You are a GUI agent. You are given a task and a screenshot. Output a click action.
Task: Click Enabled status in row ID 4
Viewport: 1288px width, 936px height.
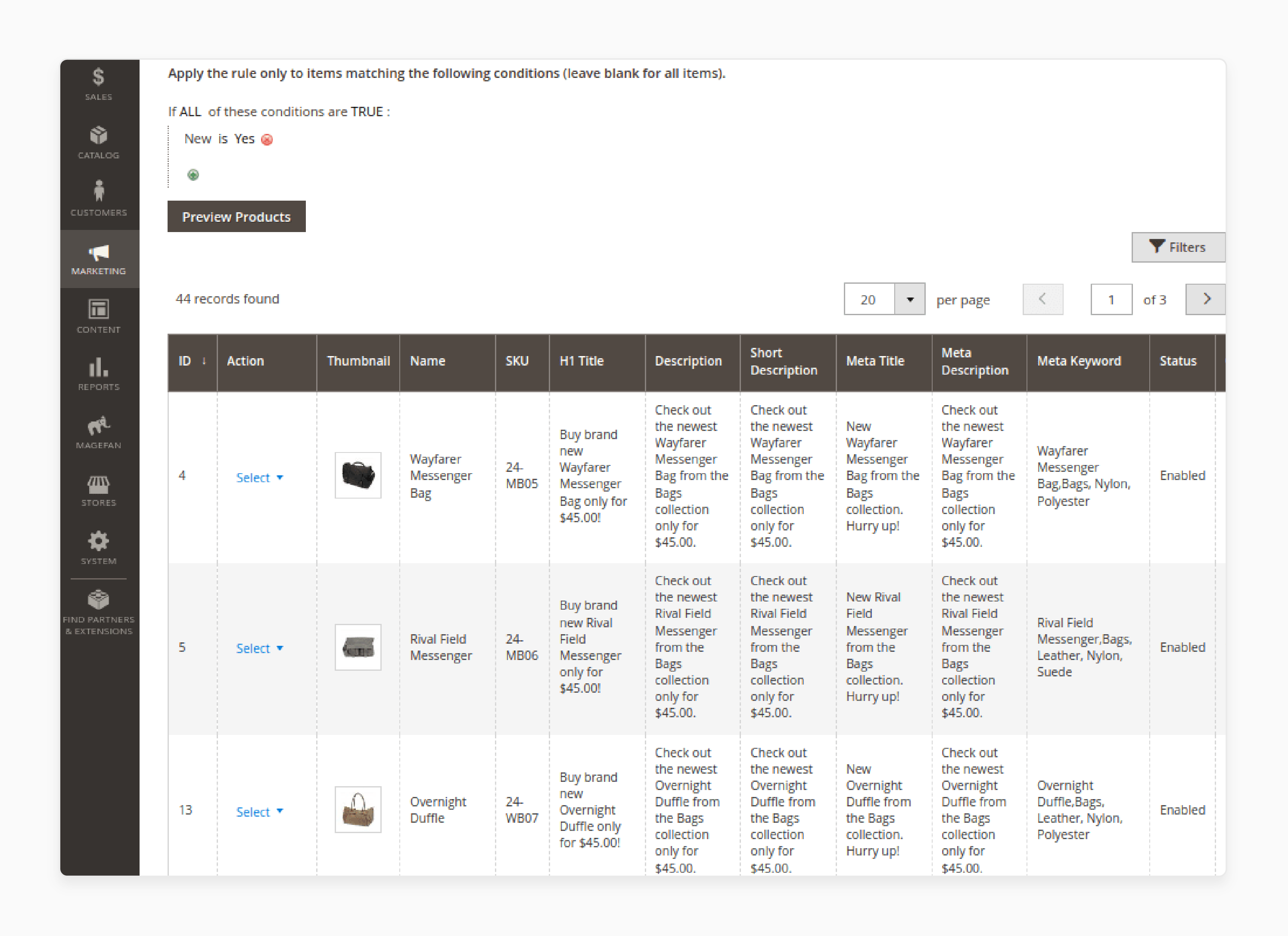coord(1182,476)
